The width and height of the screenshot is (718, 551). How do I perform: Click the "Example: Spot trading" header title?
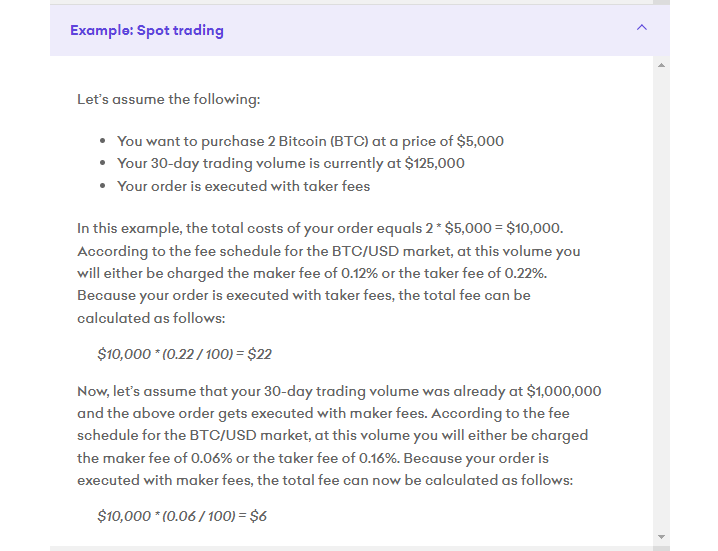[147, 30]
